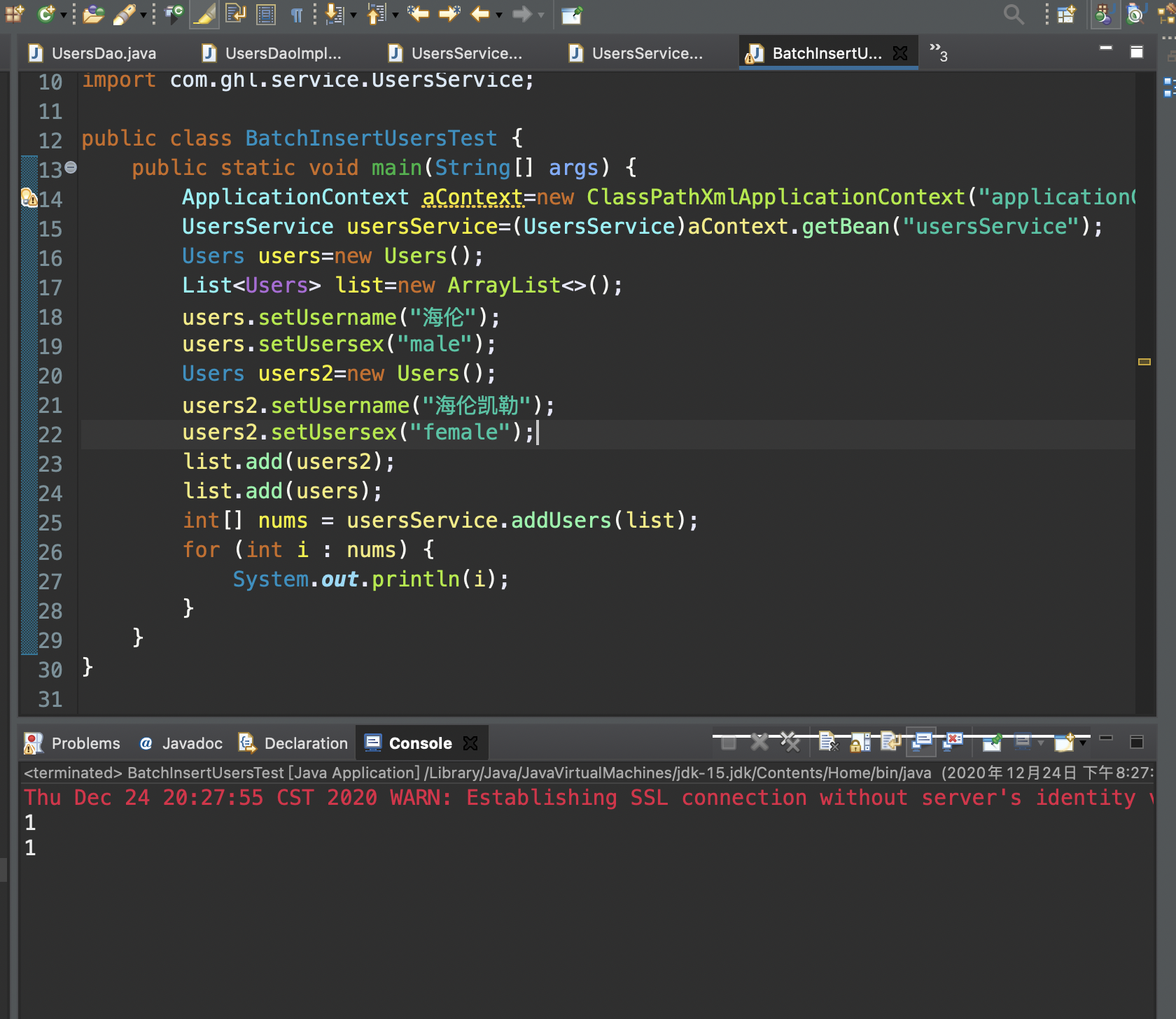1176x1019 pixels.
Task: Click the Open Console icon
Action: pos(1065,742)
